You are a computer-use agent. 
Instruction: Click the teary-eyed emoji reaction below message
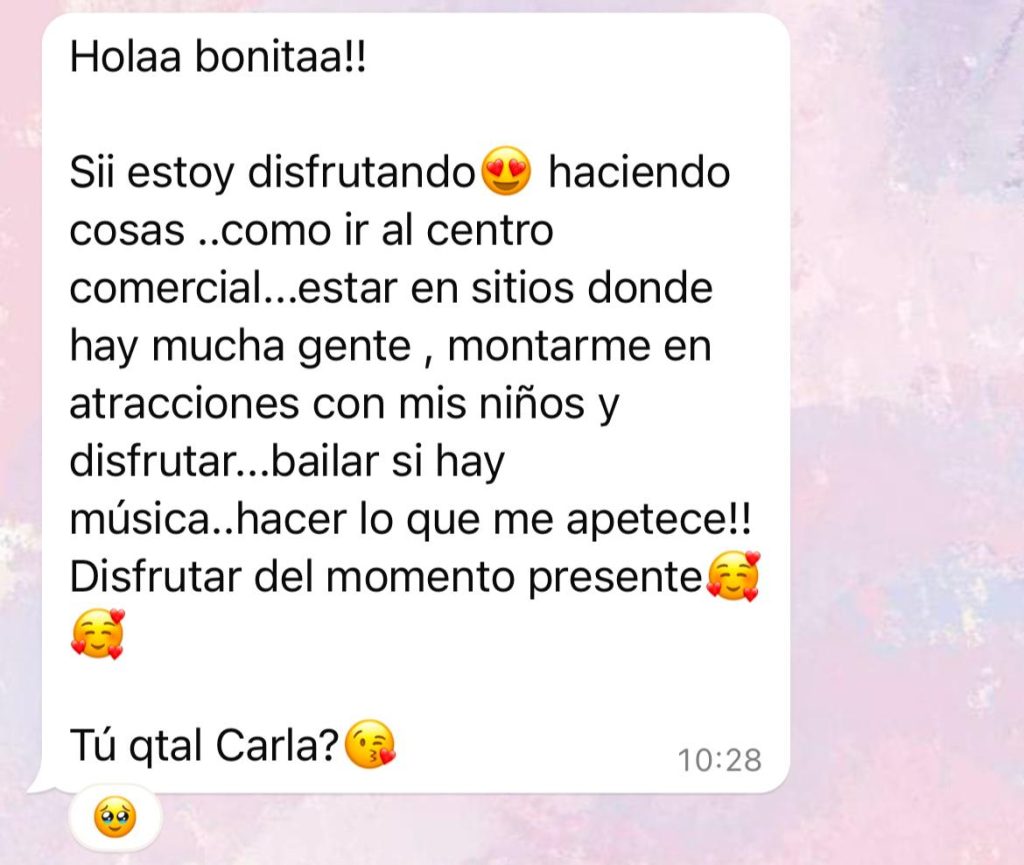115,817
